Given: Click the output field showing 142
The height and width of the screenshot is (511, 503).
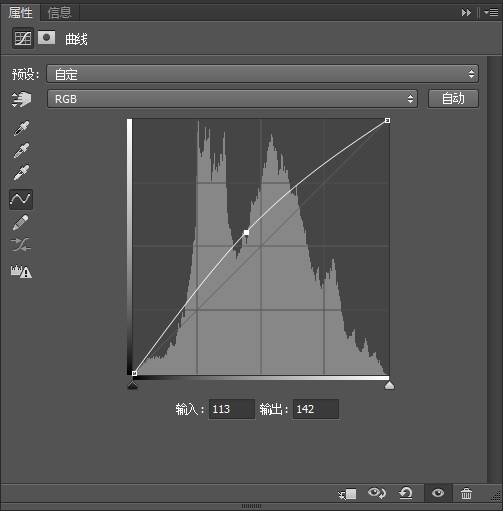Looking at the screenshot, I should (x=316, y=409).
